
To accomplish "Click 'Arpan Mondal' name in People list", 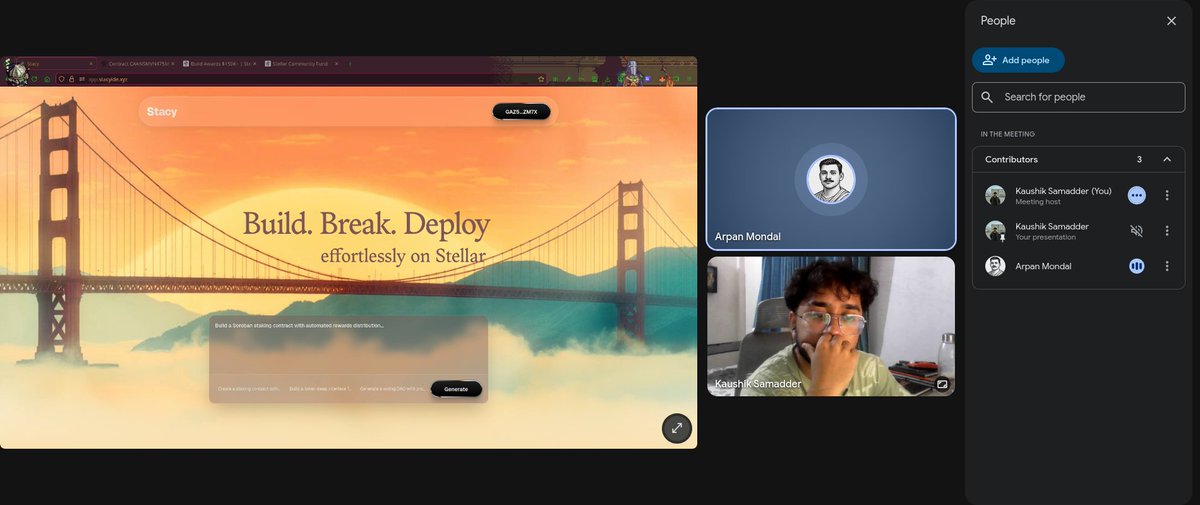I will pos(1043,266).
